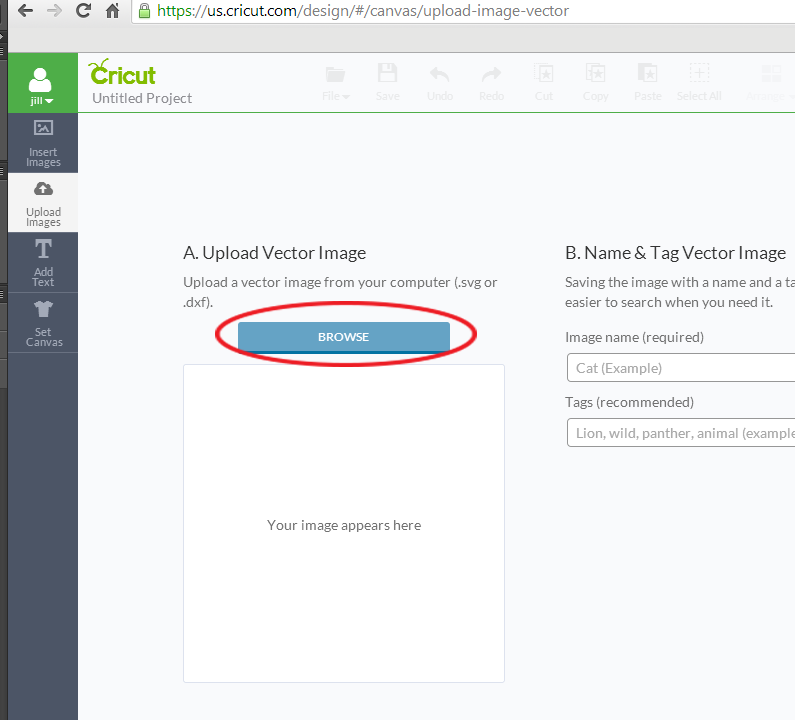Click the Paste toolbar icon
This screenshot has height=720, width=795.
tap(647, 82)
